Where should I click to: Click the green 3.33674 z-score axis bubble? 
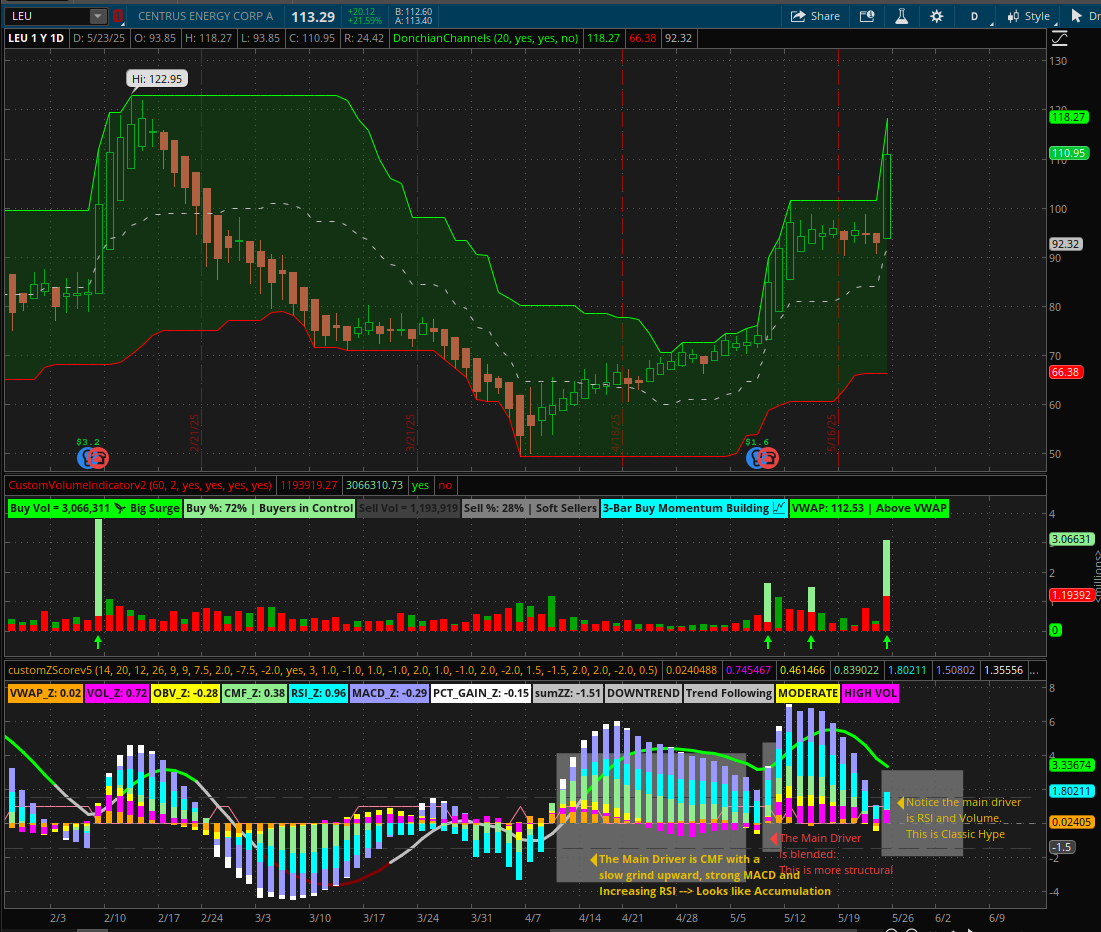(1072, 765)
